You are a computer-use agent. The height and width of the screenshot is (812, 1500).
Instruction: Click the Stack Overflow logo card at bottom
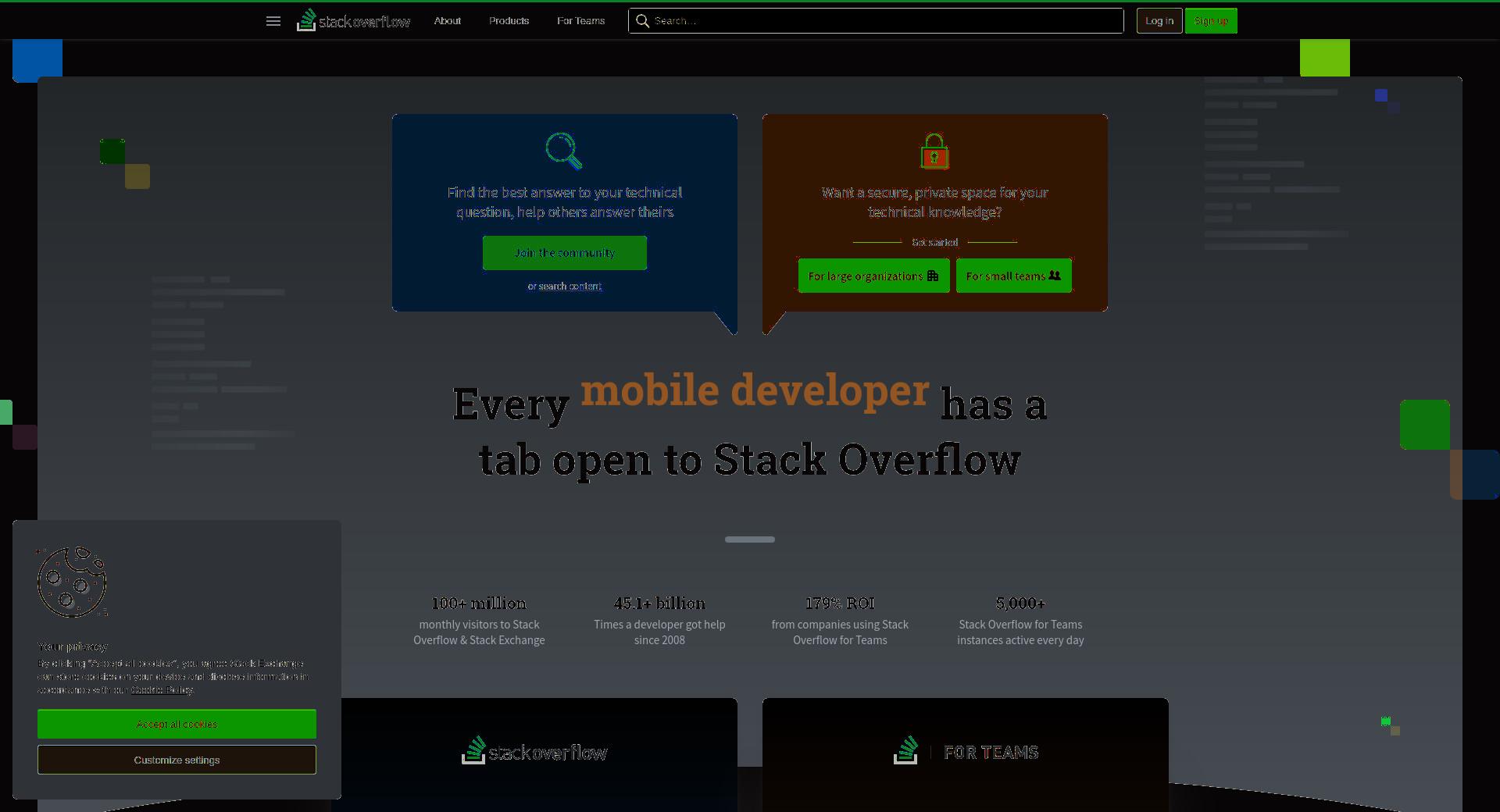pos(534,752)
